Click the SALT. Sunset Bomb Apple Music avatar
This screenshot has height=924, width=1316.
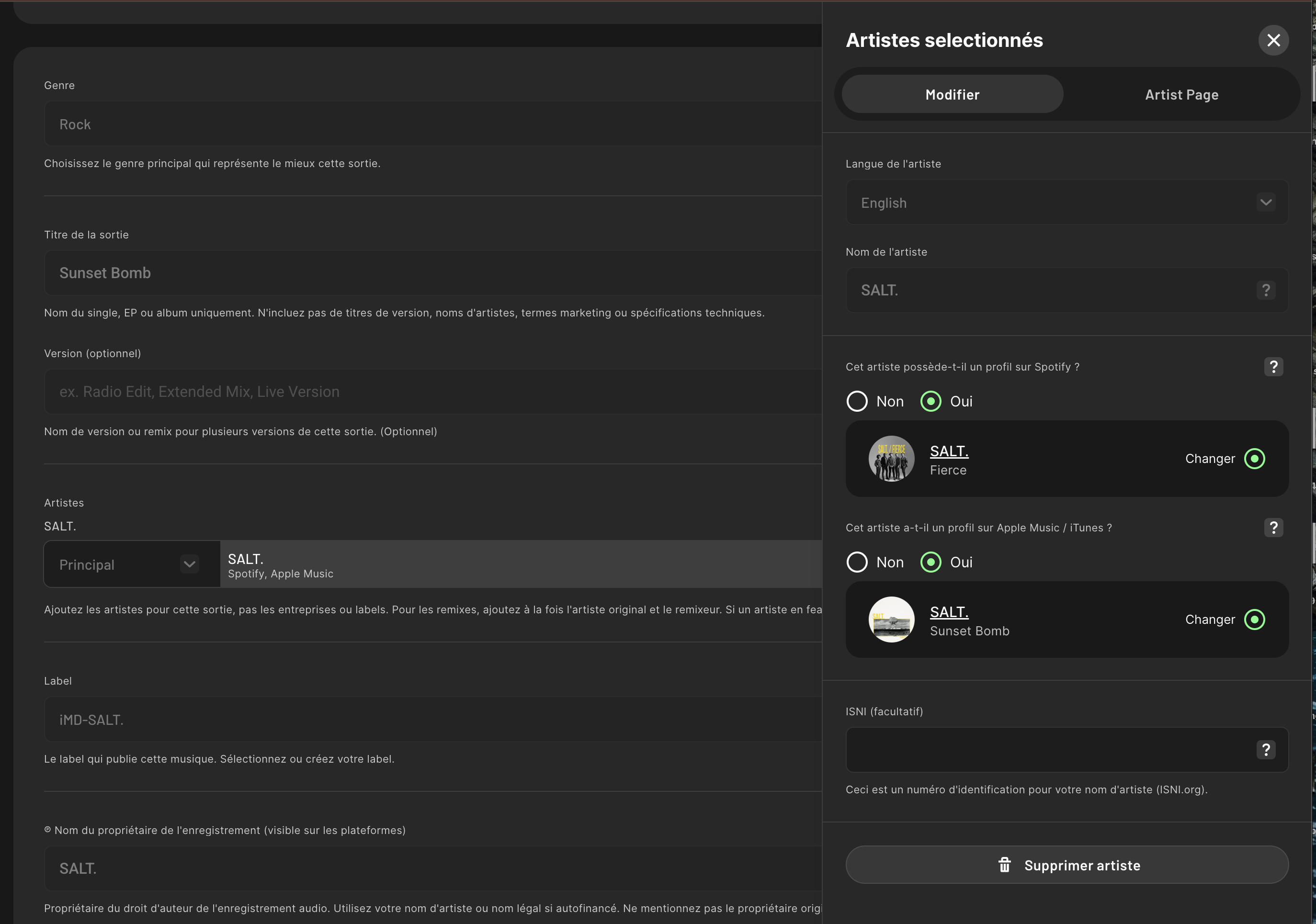pyautogui.click(x=891, y=620)
